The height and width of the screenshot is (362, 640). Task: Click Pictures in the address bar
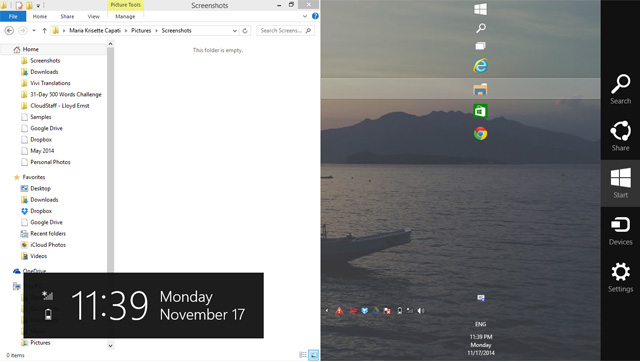[141, 31]
